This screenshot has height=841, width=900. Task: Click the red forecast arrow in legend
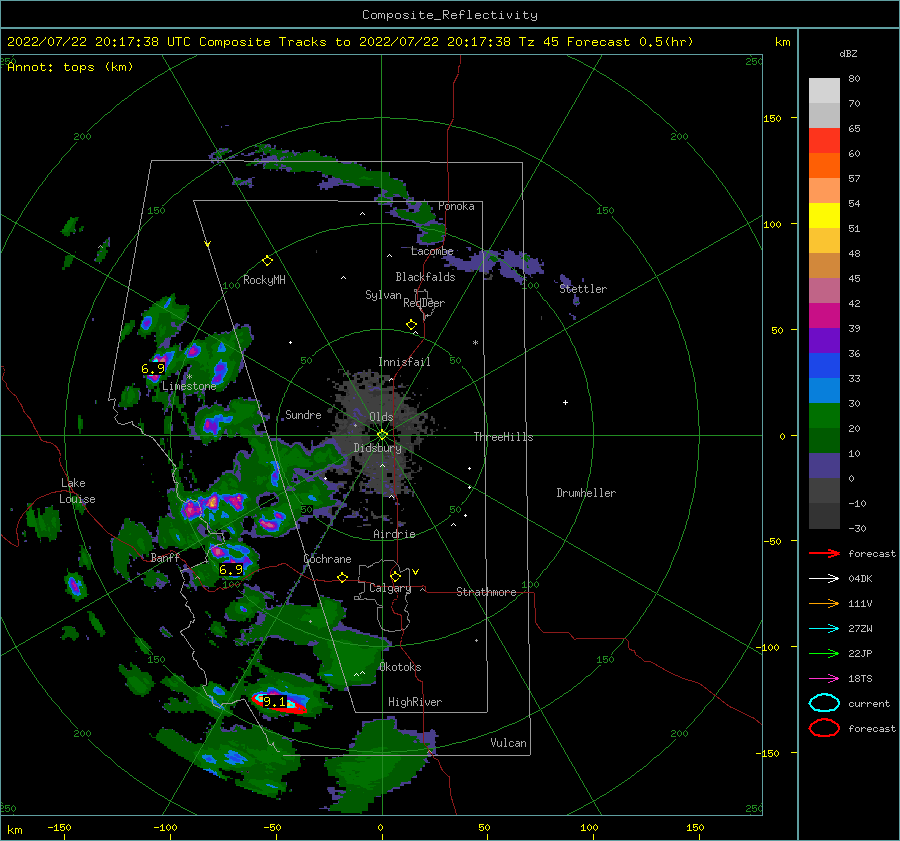pos(824,553)
